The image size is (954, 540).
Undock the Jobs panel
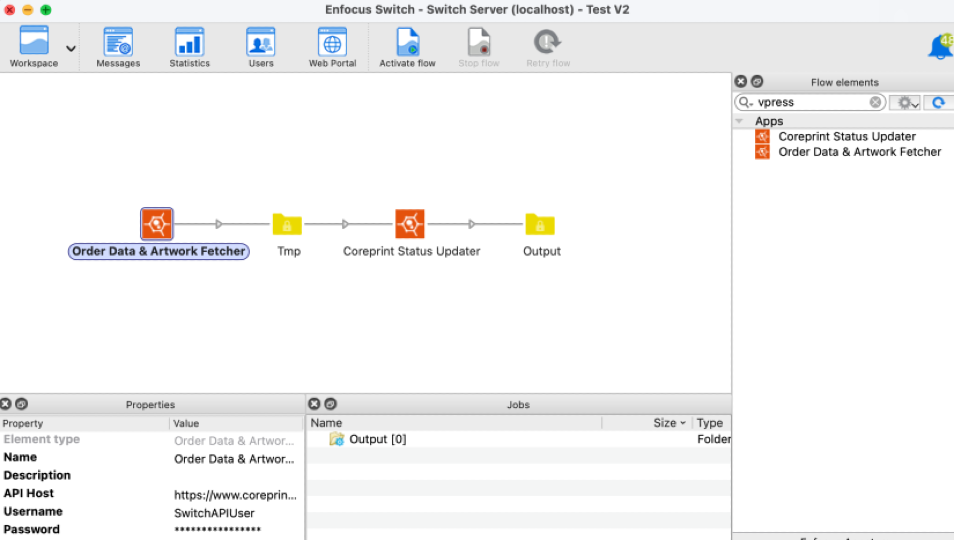coord(330,404)
